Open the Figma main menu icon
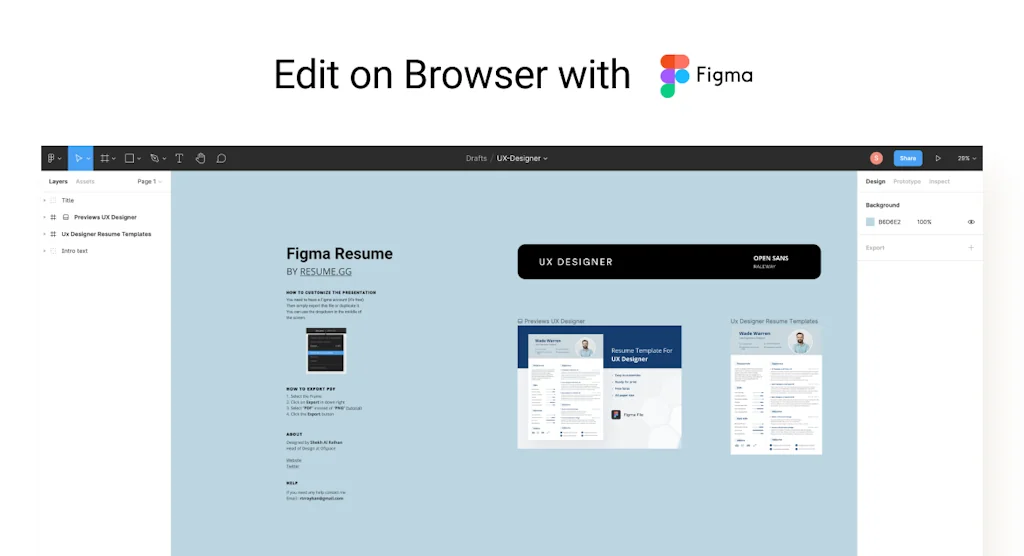Viewport: 1024px width, 556px height. (x=52, y=158)
